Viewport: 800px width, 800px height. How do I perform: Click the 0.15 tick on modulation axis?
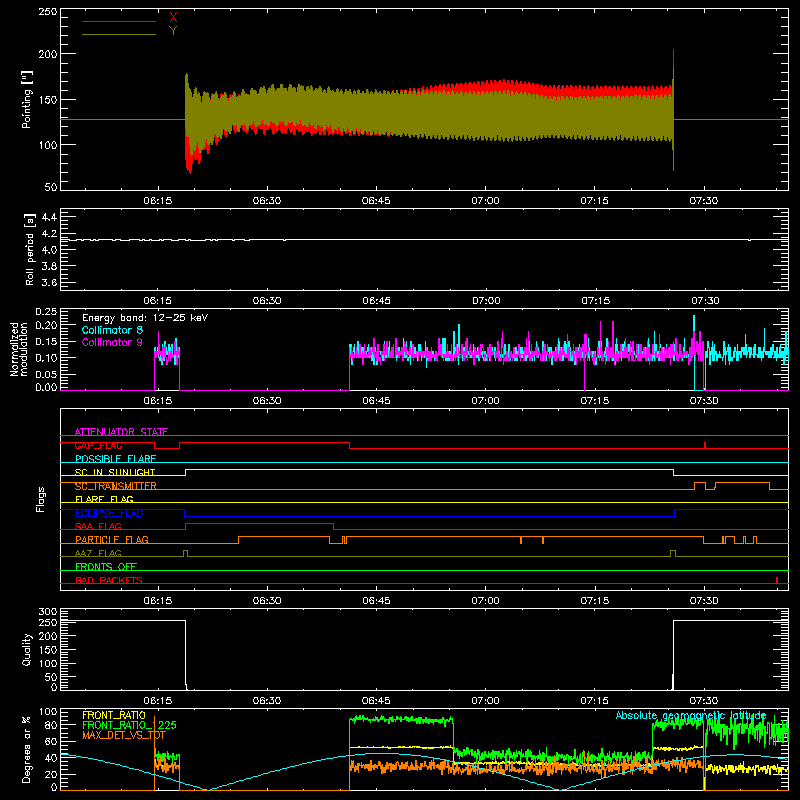tap(46, 341)
